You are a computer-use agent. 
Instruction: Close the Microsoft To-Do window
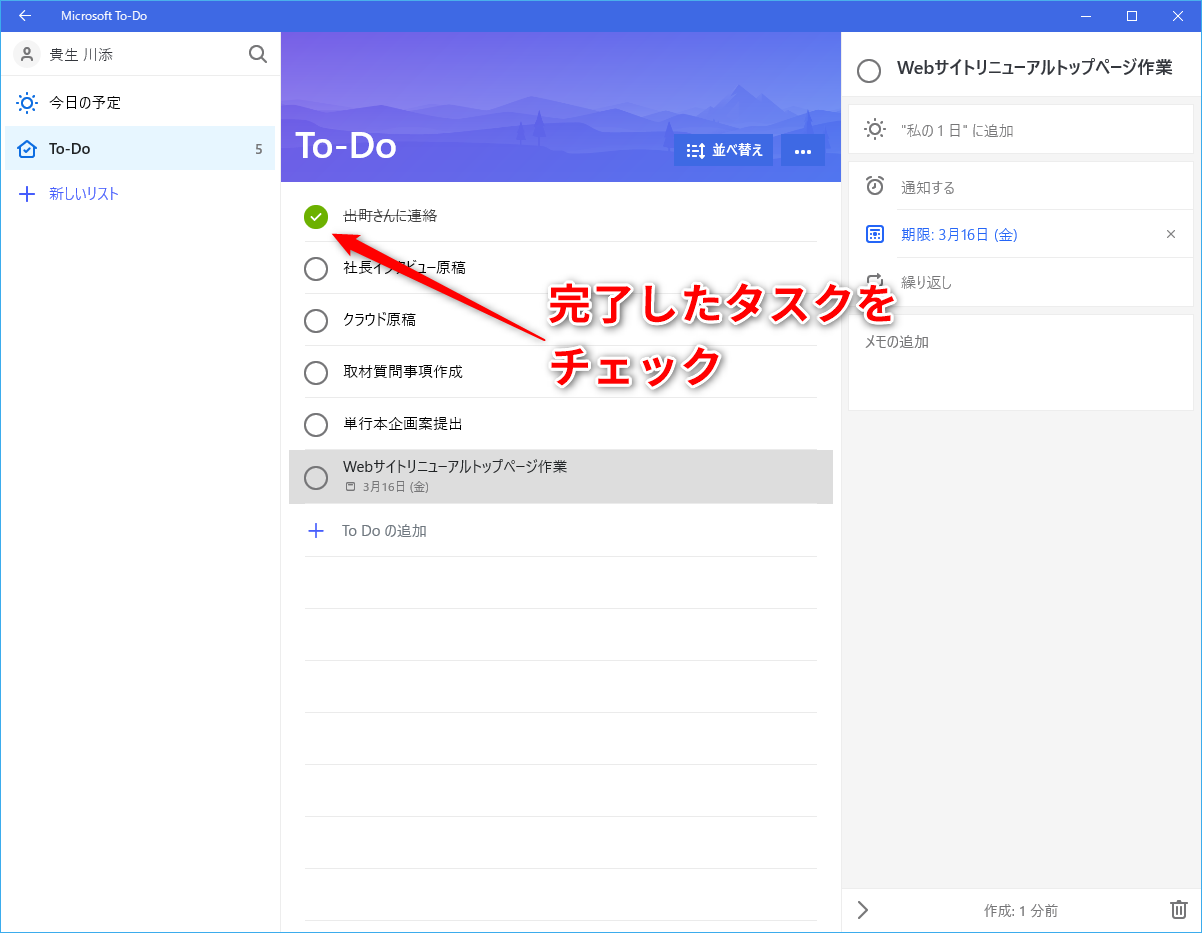(1178, 16)
